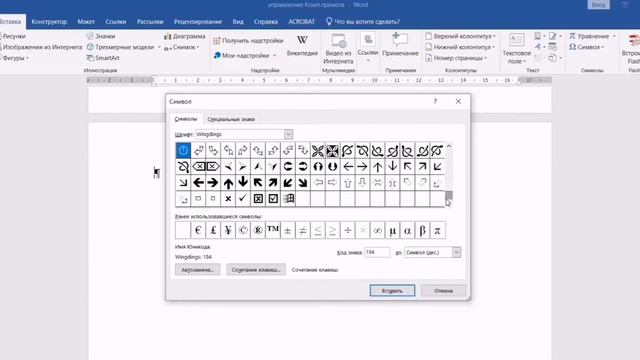Image resolution: width=640 pixels, height=360 pixels.
Task: Pick the plus-minus sign from recent symbols
Action: (x=288, y=230)
